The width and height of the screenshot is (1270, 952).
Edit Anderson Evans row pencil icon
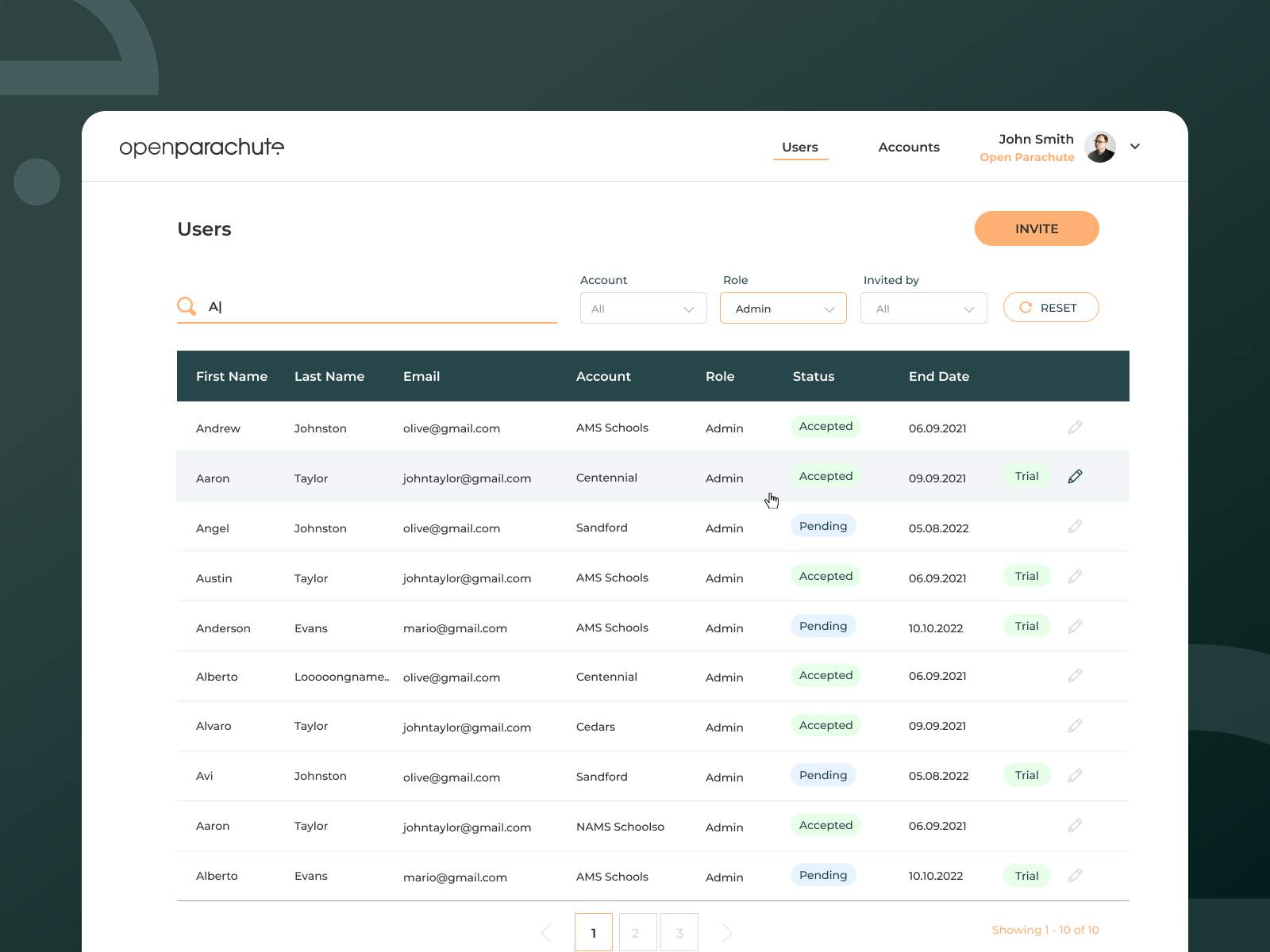click(1075, 627)
